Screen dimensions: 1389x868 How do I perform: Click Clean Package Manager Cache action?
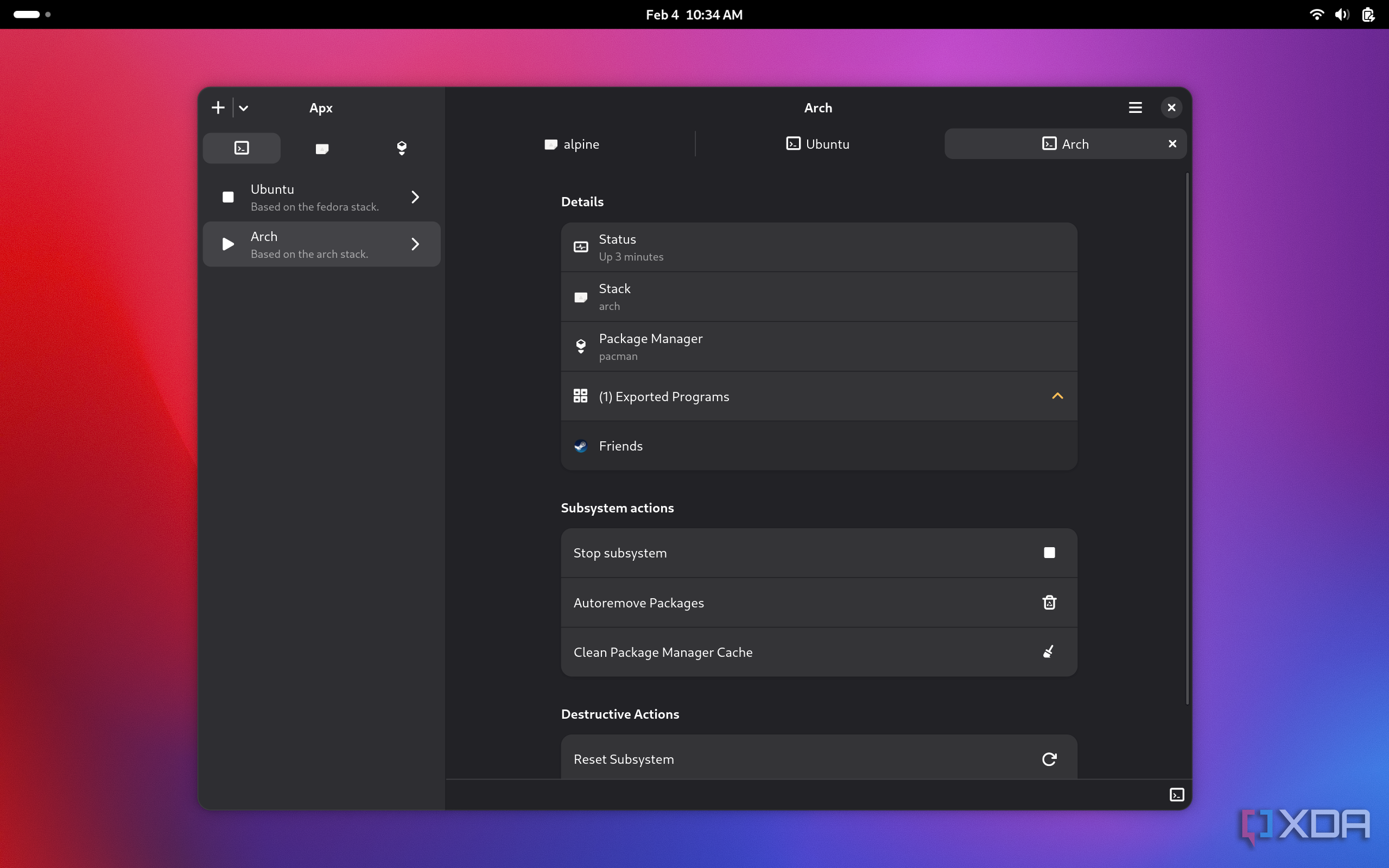819,652
